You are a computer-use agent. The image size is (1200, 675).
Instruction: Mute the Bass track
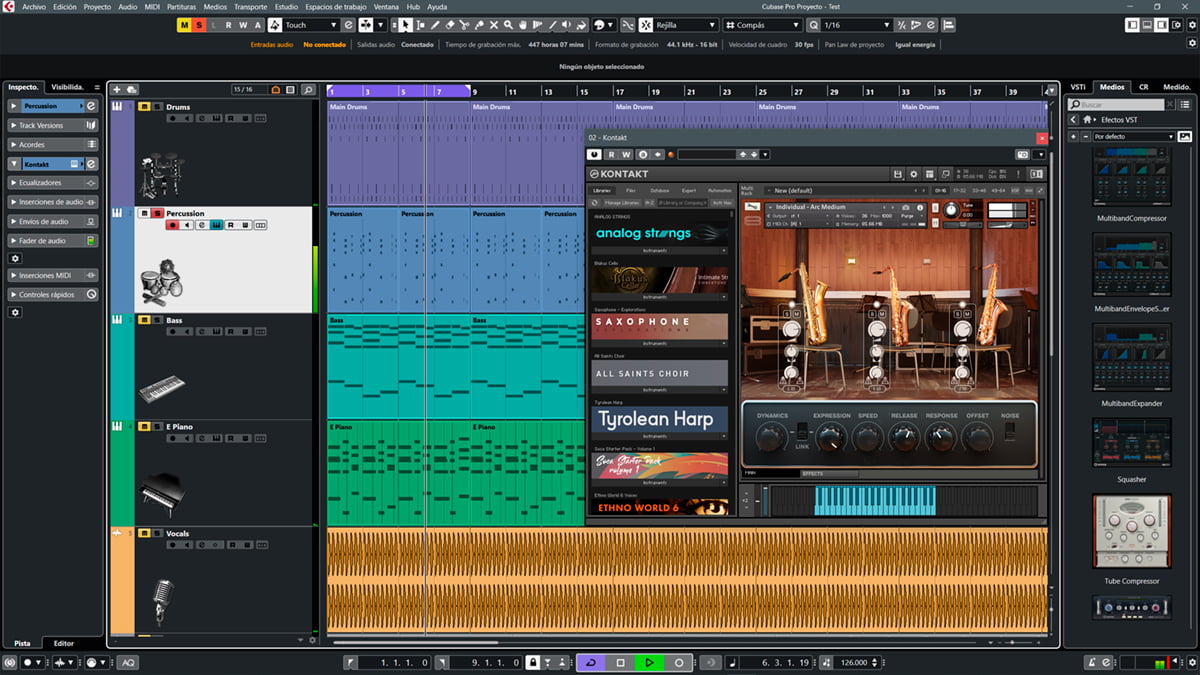144,320
